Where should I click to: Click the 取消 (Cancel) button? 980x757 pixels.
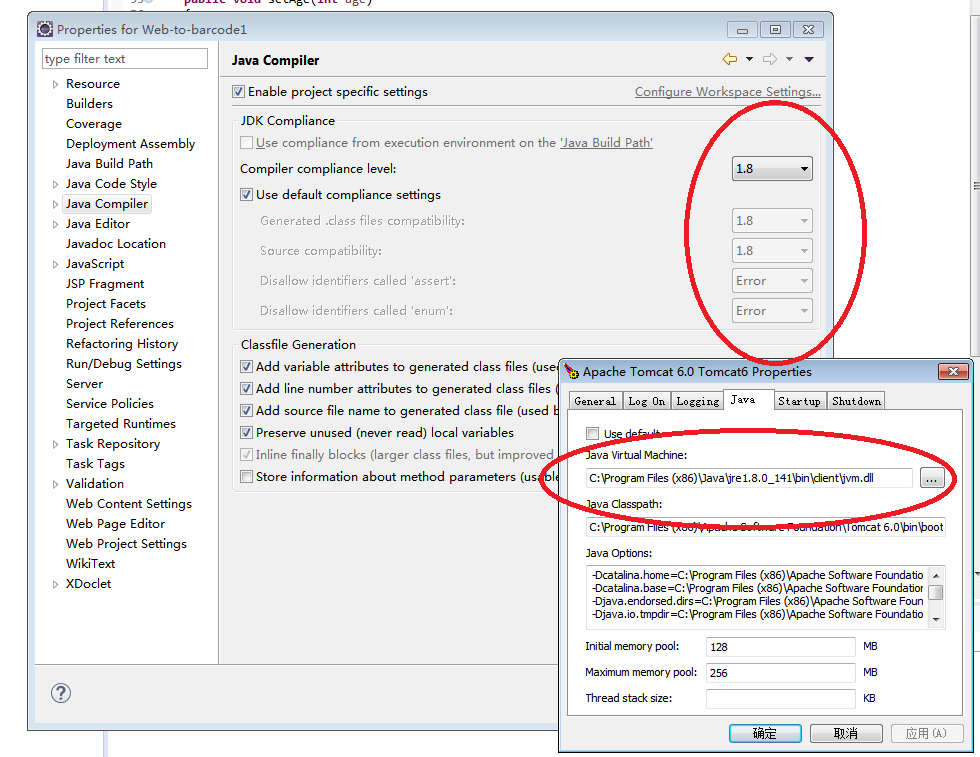846,733
